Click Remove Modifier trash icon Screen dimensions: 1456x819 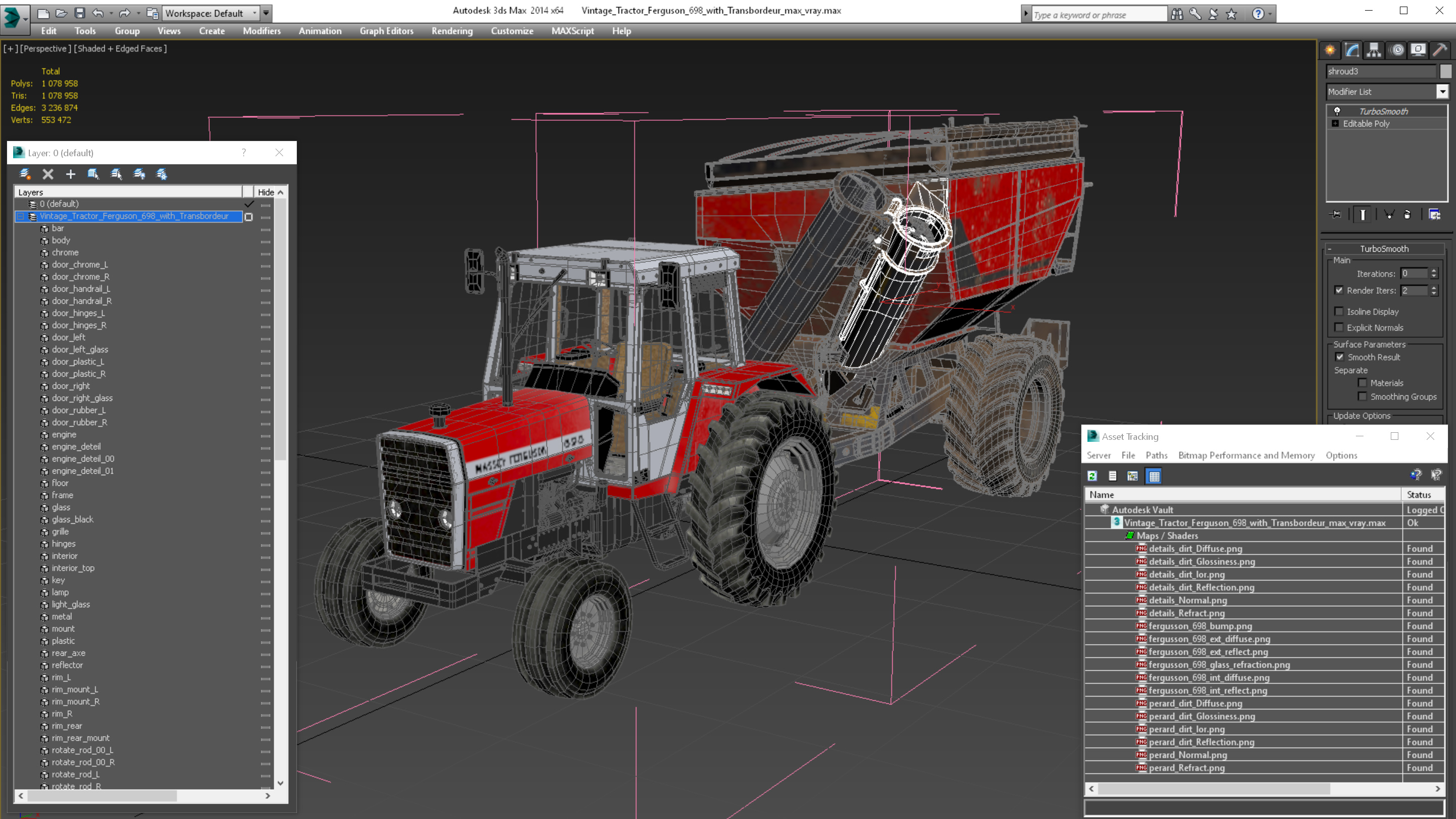click(x=1407, y=214)
